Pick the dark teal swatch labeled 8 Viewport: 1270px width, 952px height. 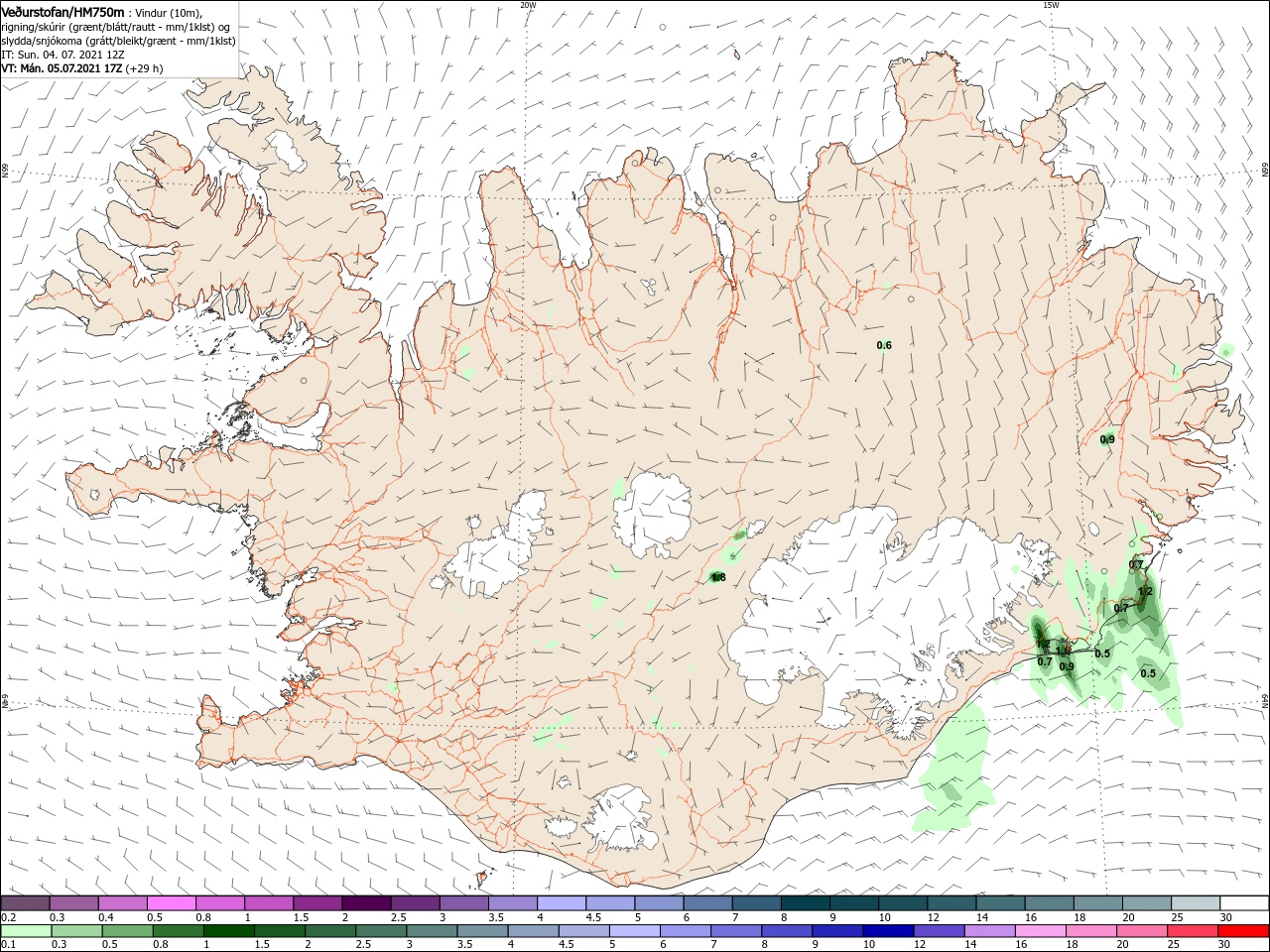tap(805, 903)
